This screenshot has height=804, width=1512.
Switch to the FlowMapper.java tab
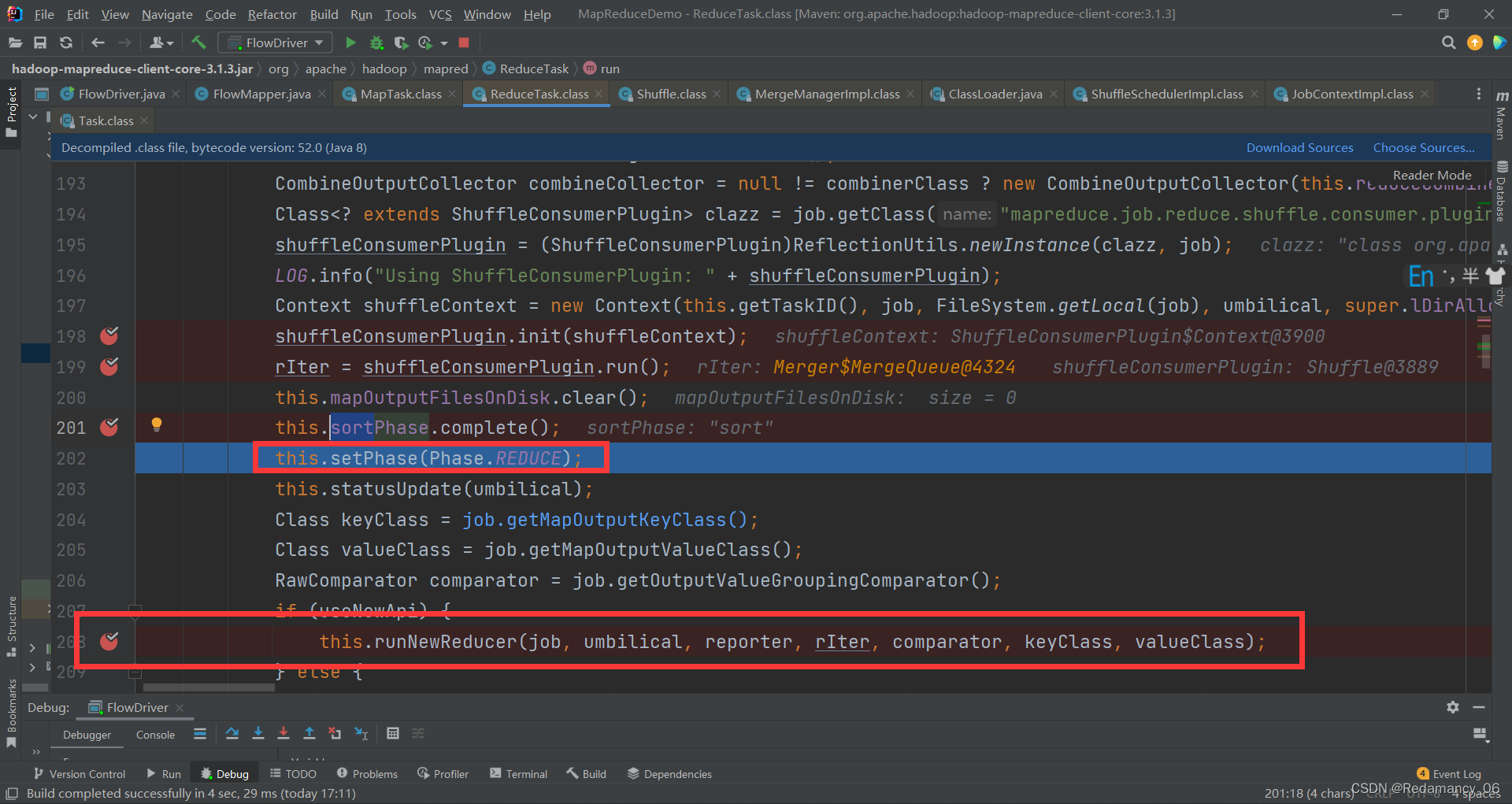(x=261, y=94)
